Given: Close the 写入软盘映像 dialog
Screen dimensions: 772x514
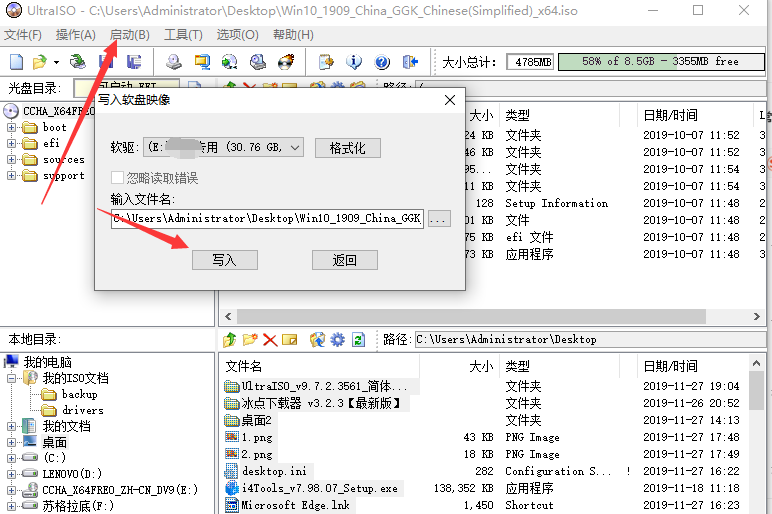Looking at the screenshot, I should click(x=450, y=100).
